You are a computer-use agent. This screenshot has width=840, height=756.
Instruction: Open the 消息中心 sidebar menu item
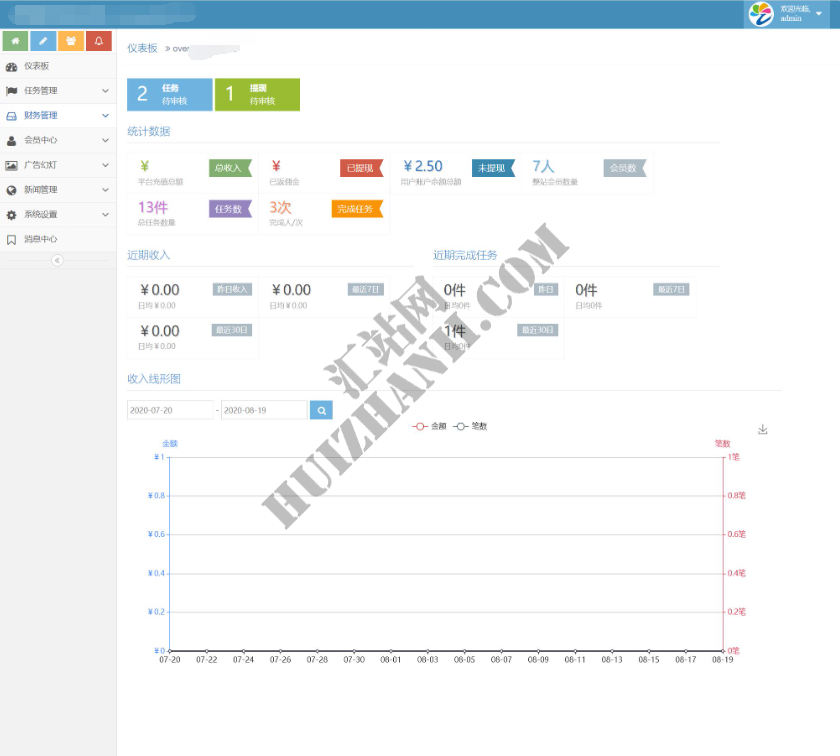(58, 239)
